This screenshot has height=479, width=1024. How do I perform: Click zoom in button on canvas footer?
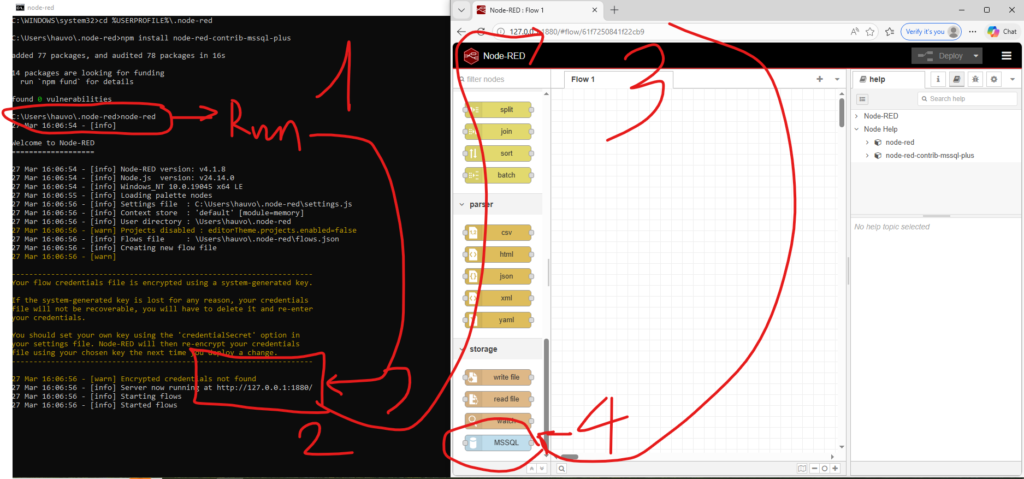pyautogui.click(x=835, y=468)
